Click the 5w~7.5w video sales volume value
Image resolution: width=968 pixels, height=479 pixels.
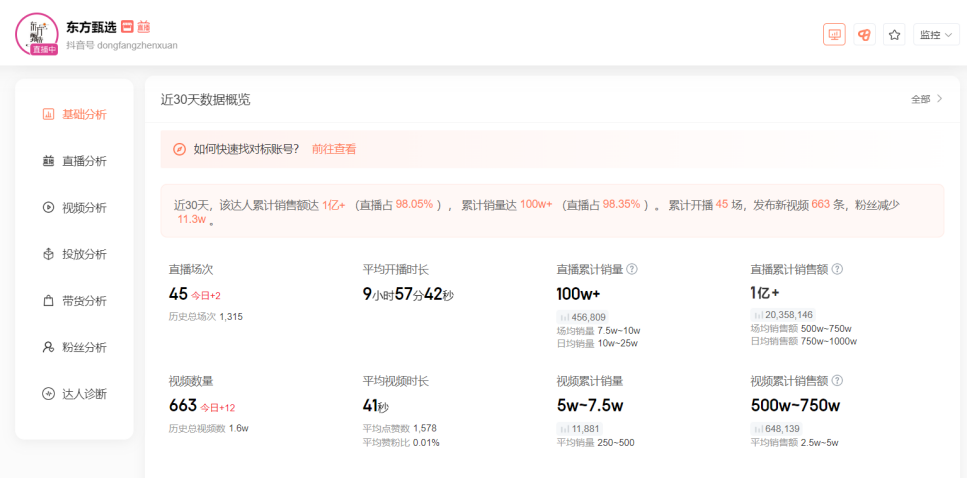tap(590, 406)
